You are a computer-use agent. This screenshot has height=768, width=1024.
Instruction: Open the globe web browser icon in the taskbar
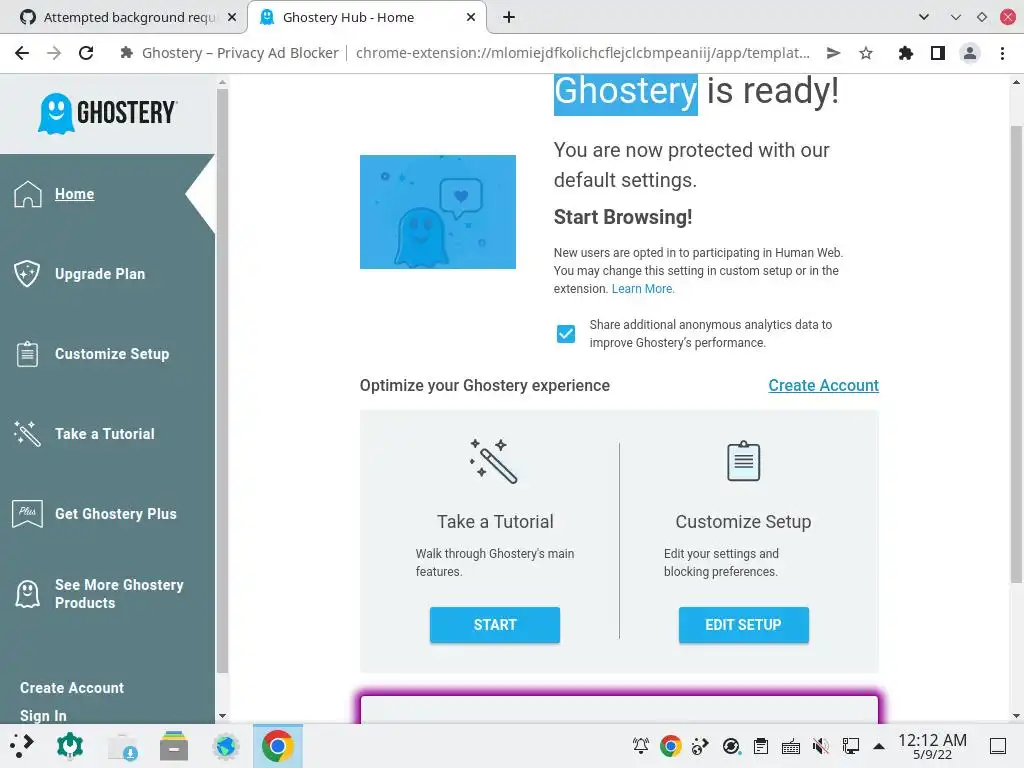click(226, 746)
